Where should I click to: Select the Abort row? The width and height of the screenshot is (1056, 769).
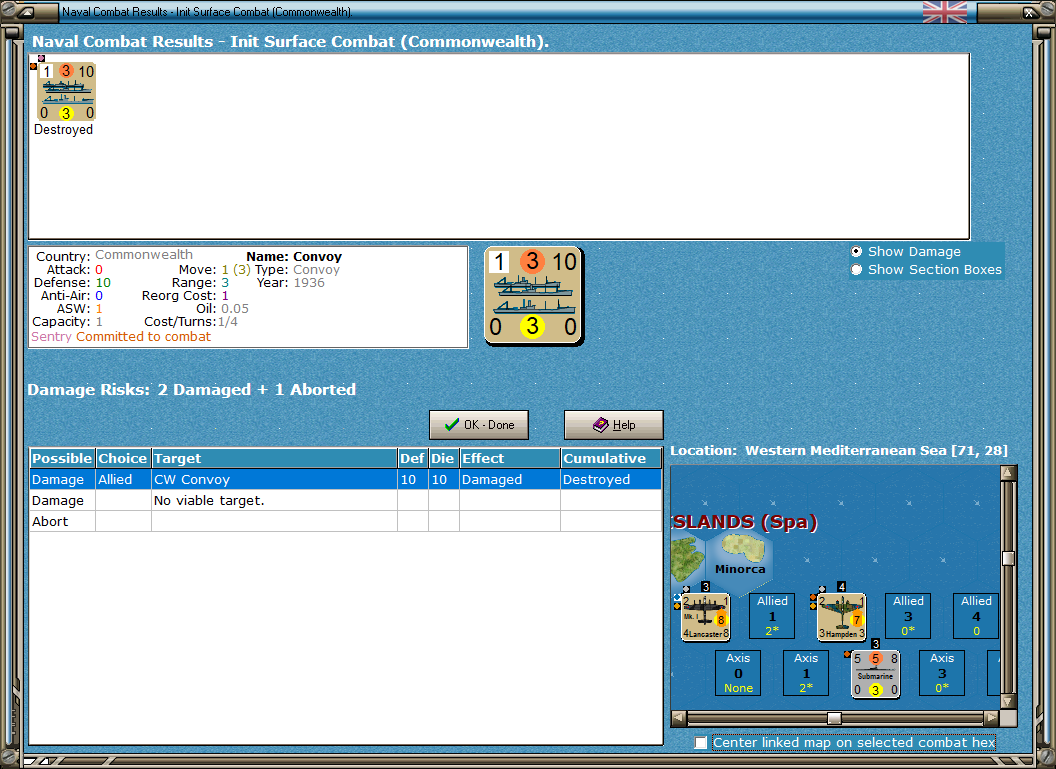[345, 521]
